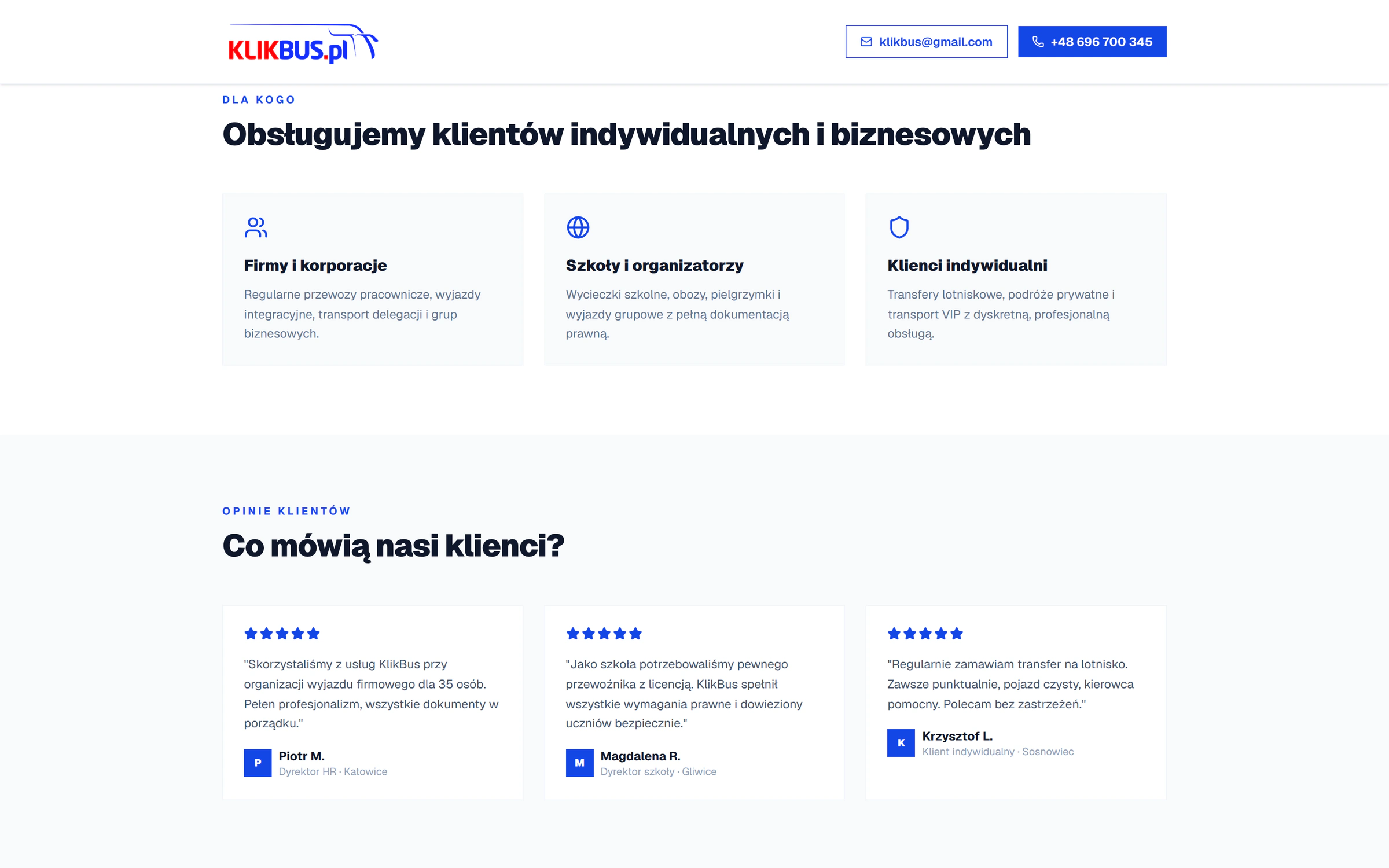Click the globe icon for Szkoły i organizatorzy
Screen dimensions: 1389x868
578,227
